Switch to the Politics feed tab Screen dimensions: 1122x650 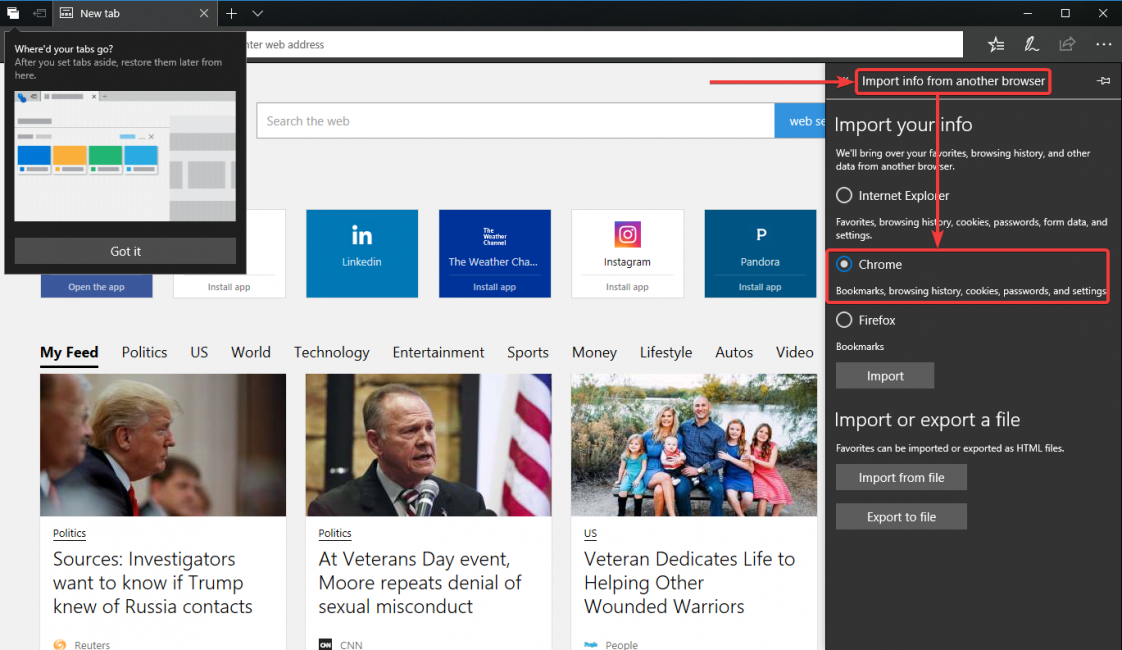coord(145,352)
